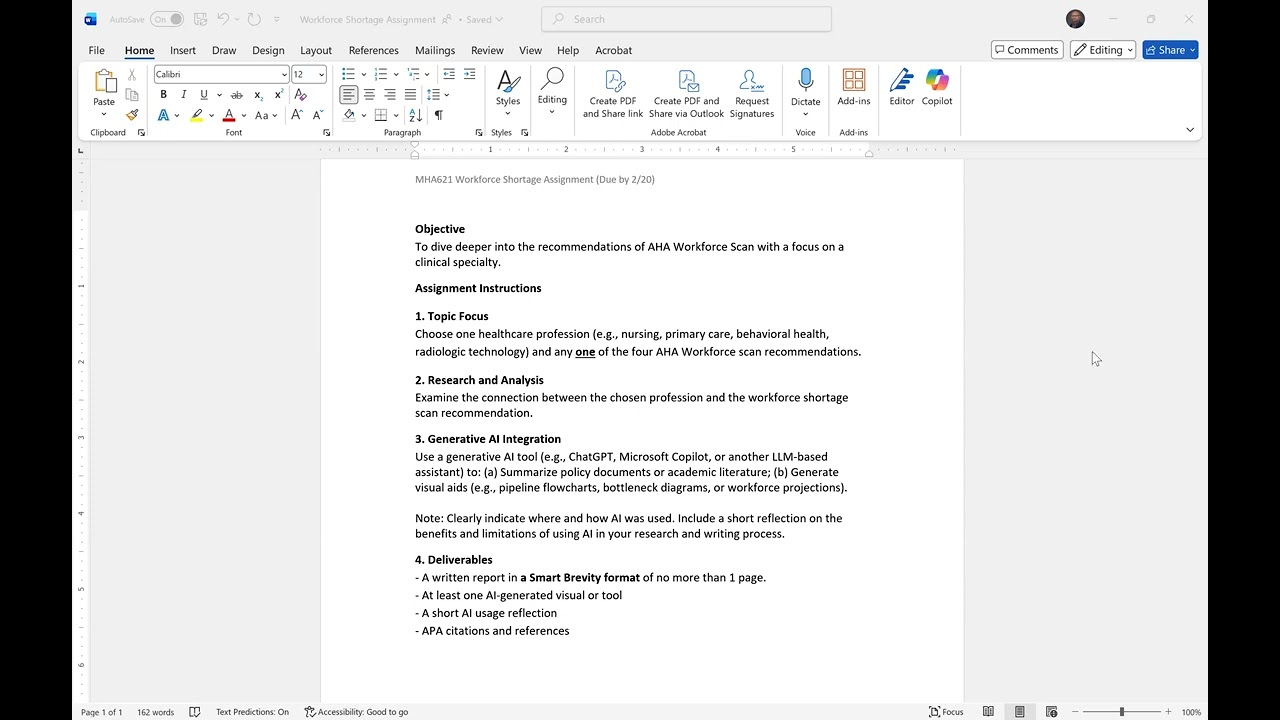Undo the last action
This screenshot has height=720, width=1280.
(x=223, y=19)
